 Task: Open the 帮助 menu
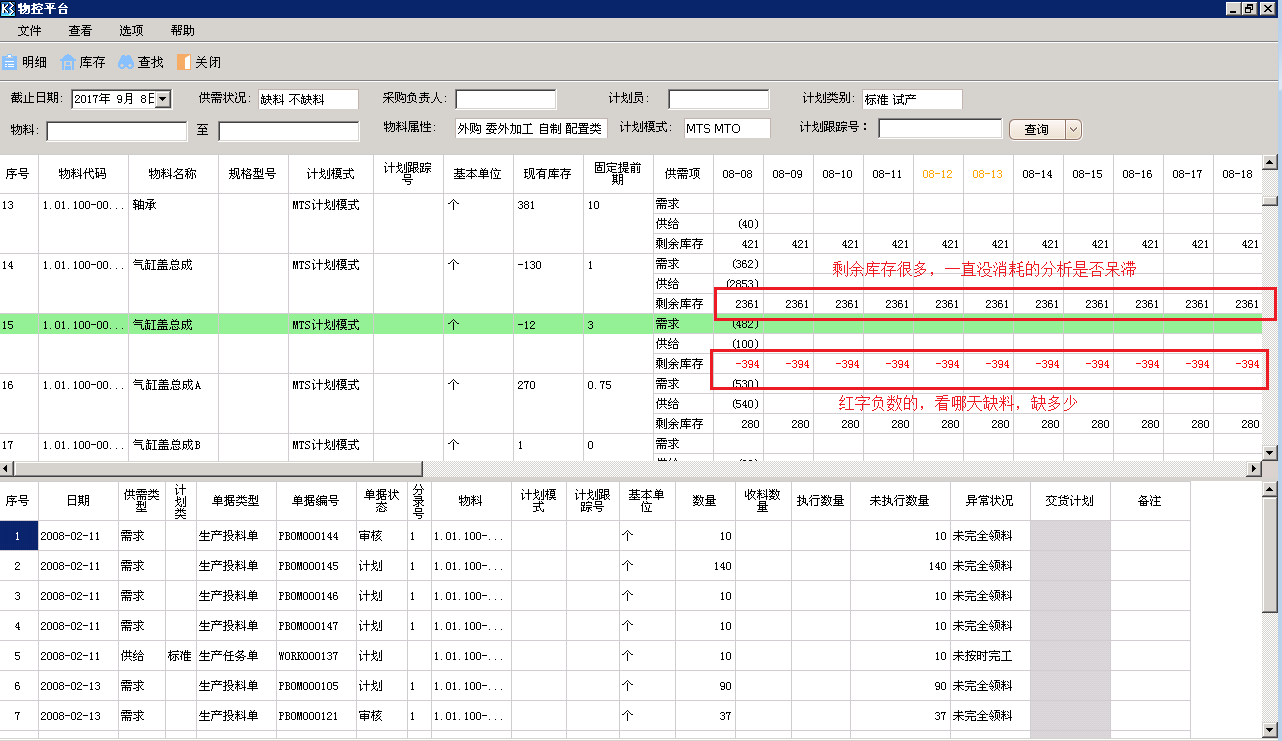click(183, 31)
